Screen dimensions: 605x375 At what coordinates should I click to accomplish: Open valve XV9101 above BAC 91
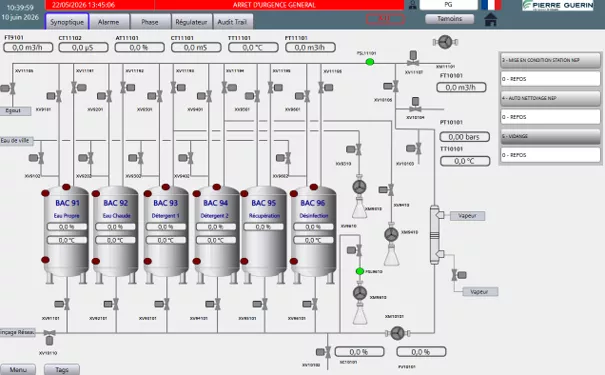click(54, 96)
